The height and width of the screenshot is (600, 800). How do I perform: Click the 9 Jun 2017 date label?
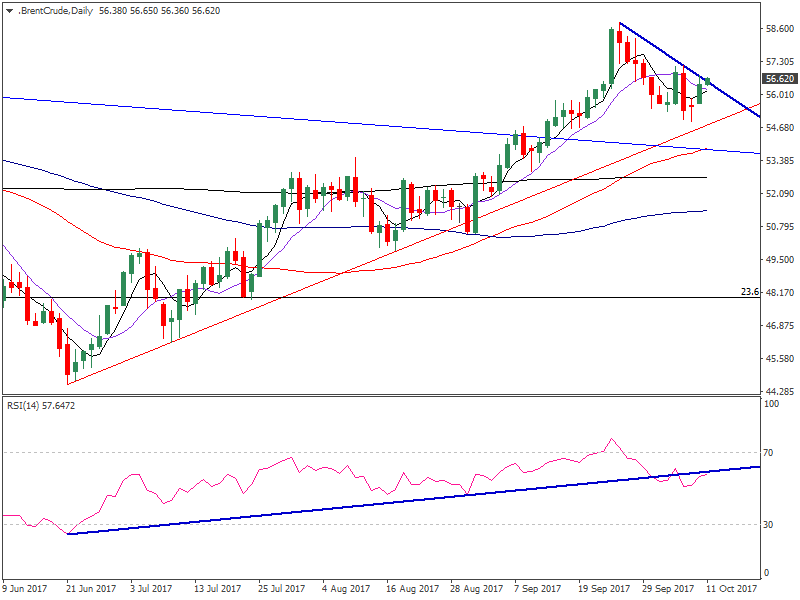point(24,588)
